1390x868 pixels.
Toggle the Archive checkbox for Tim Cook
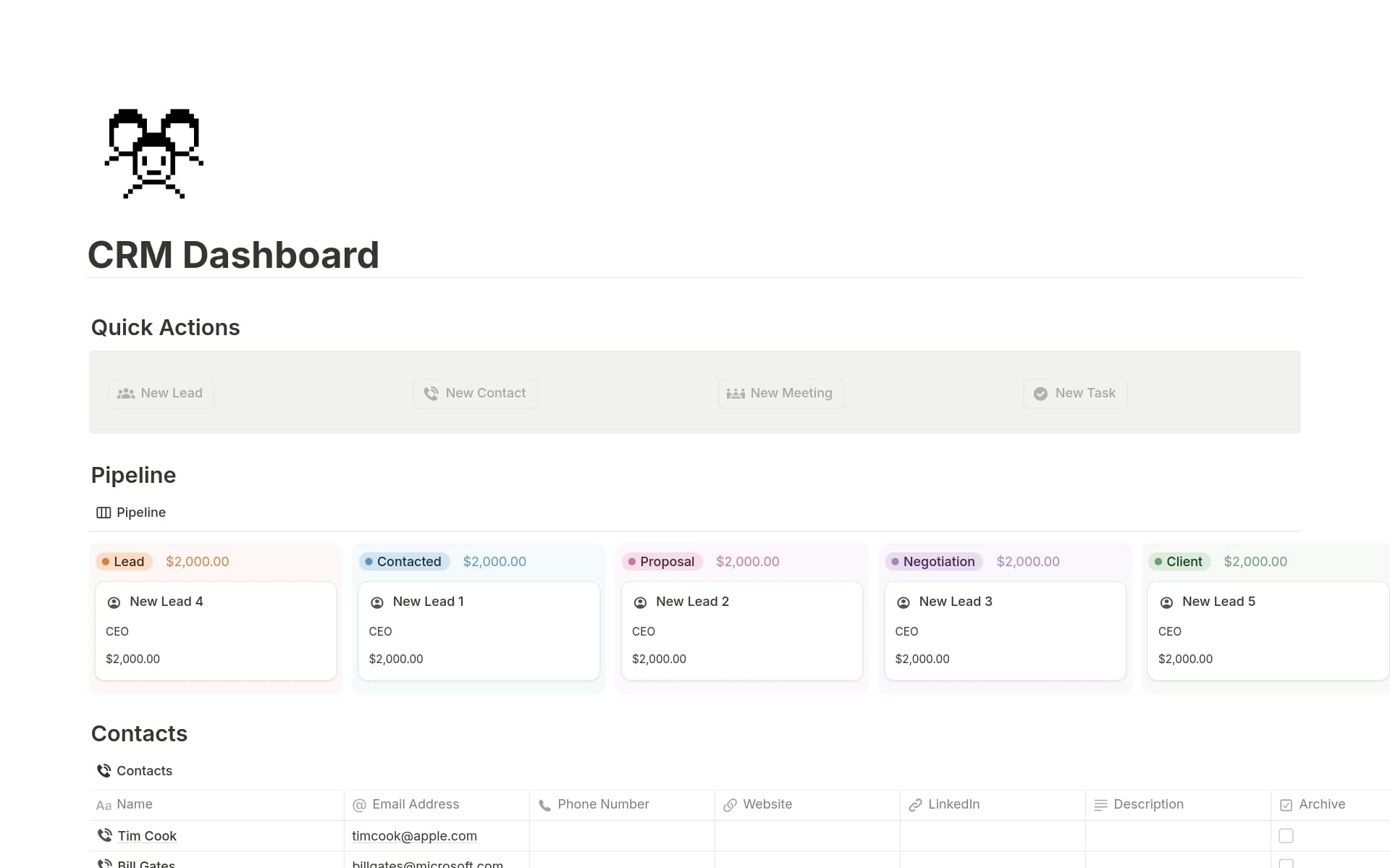[1286, 836]
